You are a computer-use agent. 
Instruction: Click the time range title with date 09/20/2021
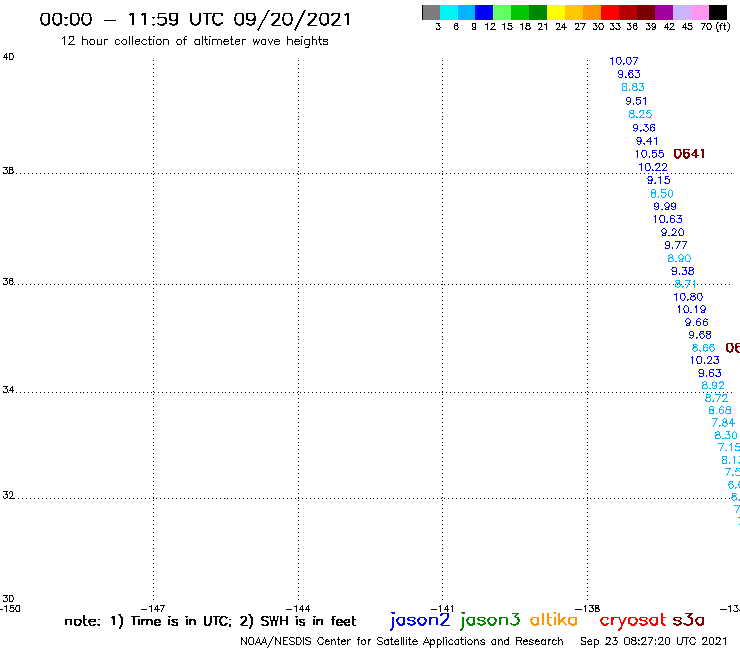coord(195,19)
